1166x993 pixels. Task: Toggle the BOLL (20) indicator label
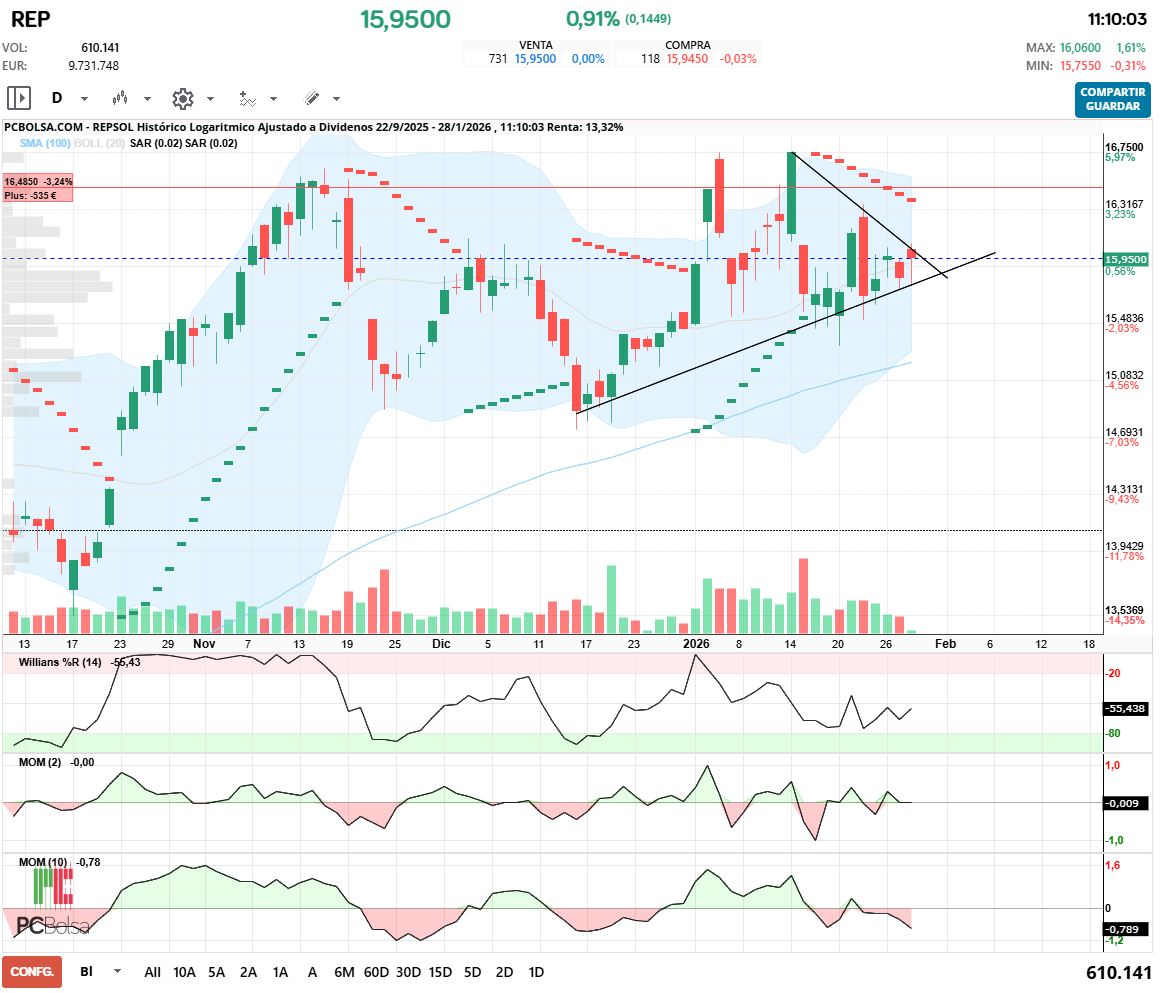(100, 144)
